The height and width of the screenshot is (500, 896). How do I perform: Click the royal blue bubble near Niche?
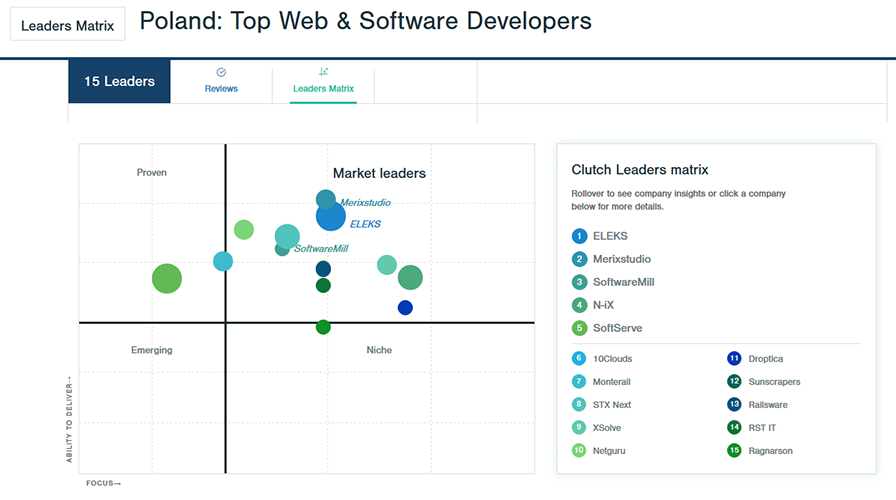pyautogui.click(x=405, y=307)
